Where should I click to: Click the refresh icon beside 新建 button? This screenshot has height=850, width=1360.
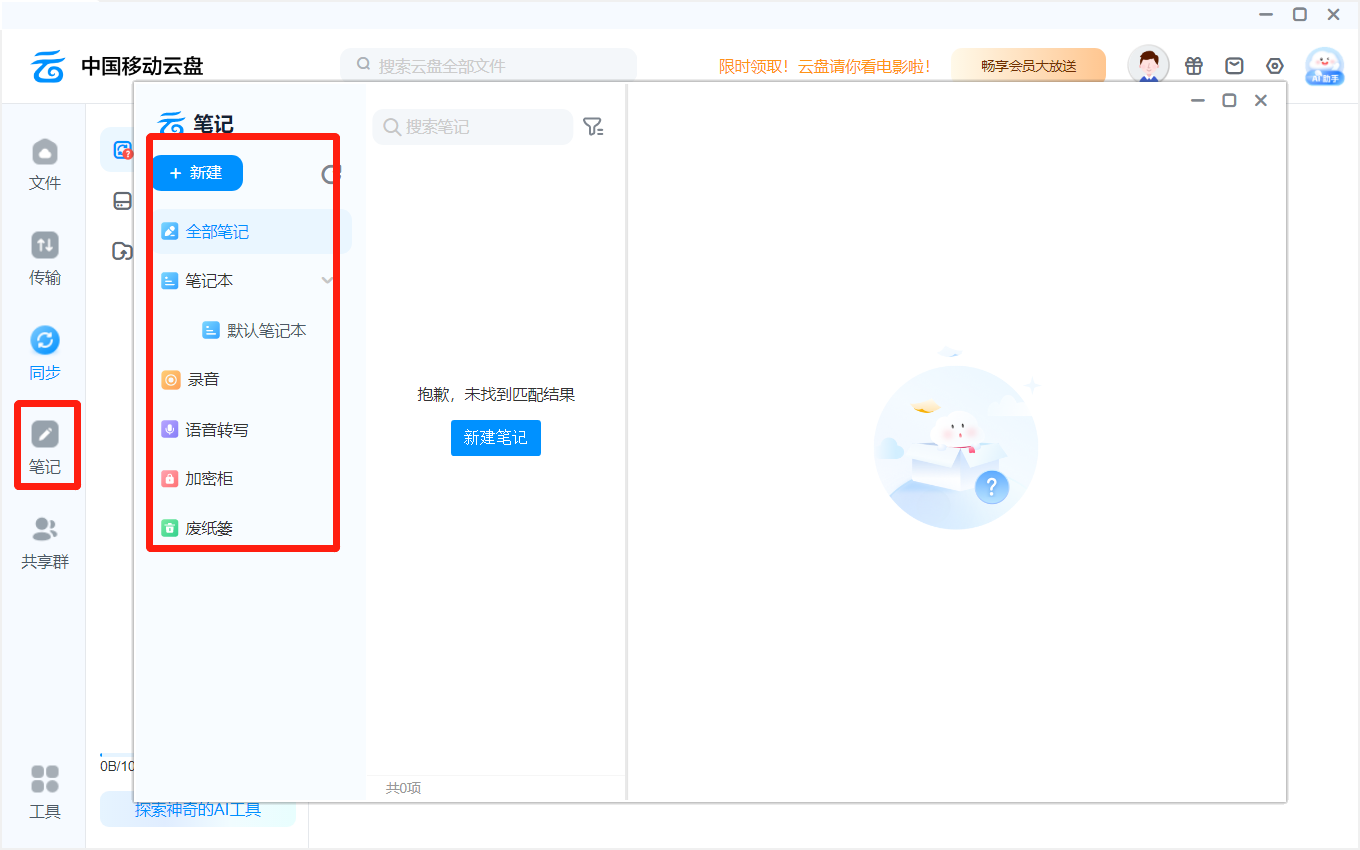[331, 174]
